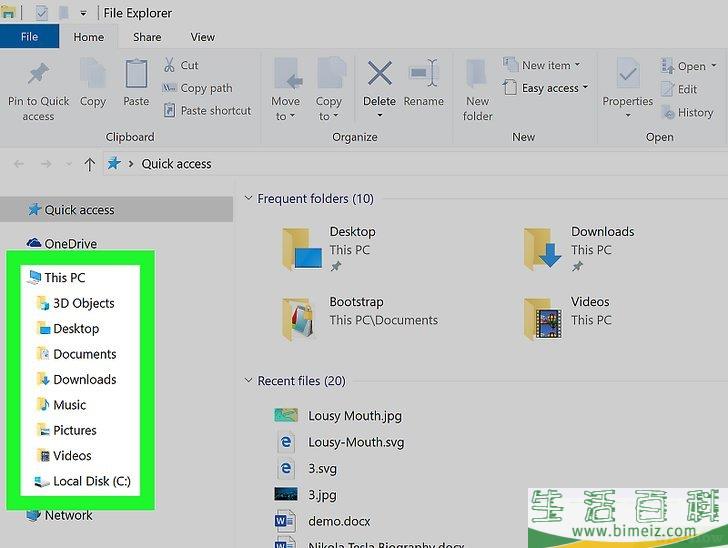The height and width of the screenshot is (548, 728).
Task: Collapse the Frequent folders section
Action: (249, 199)
